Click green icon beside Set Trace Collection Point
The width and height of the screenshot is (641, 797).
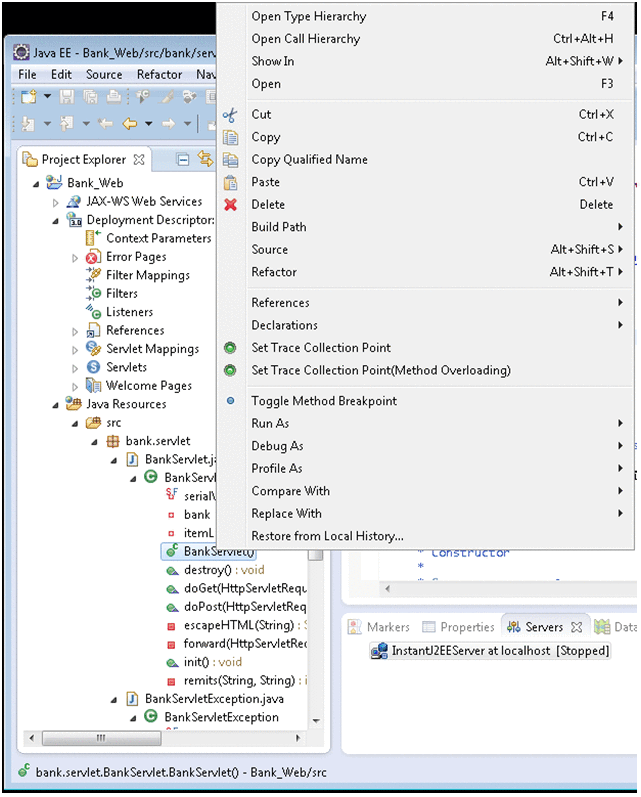click(230, 348)
